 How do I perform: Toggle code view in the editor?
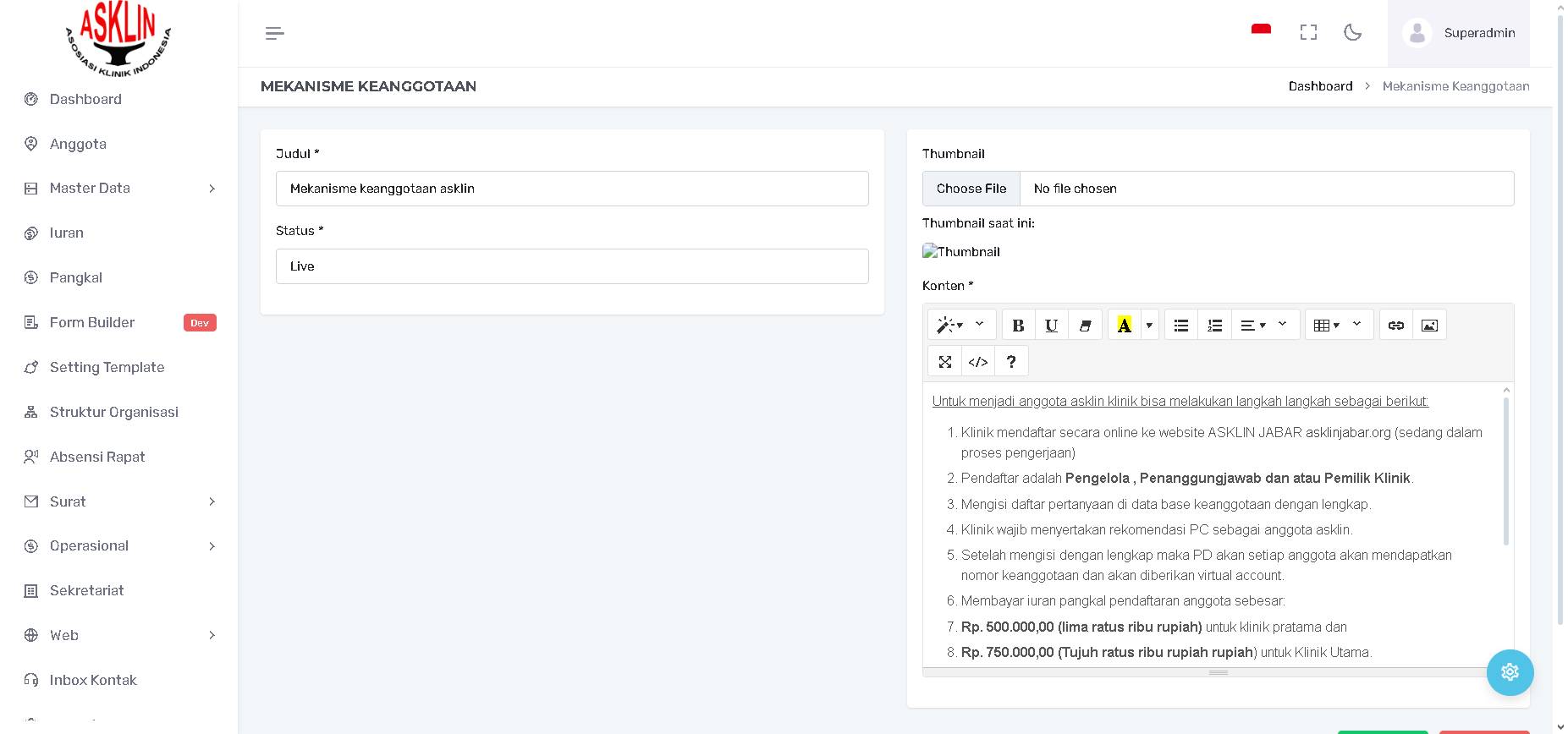[x=978, y=362]
